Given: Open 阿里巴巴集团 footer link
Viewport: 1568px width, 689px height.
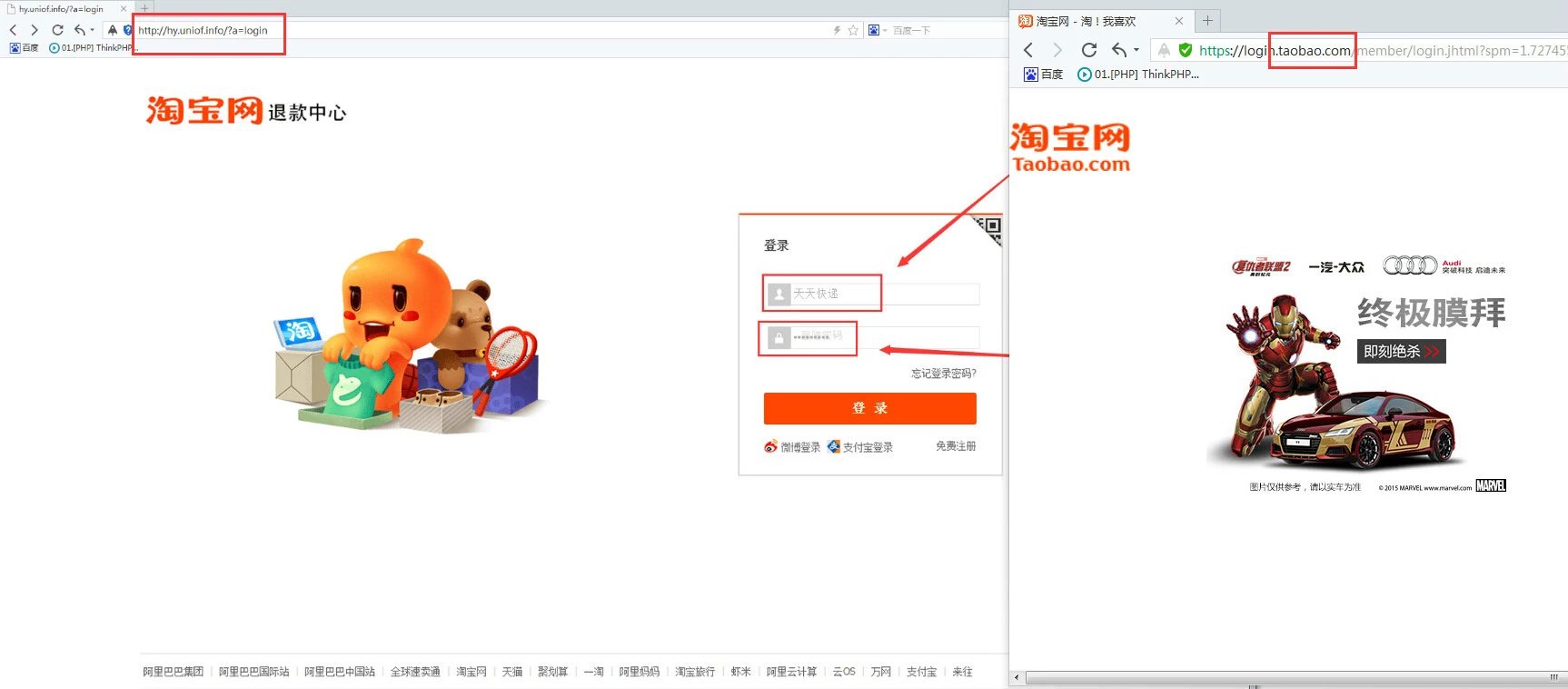Looking at the screenshot, I should pyautogui.click(x=174, y=672).
